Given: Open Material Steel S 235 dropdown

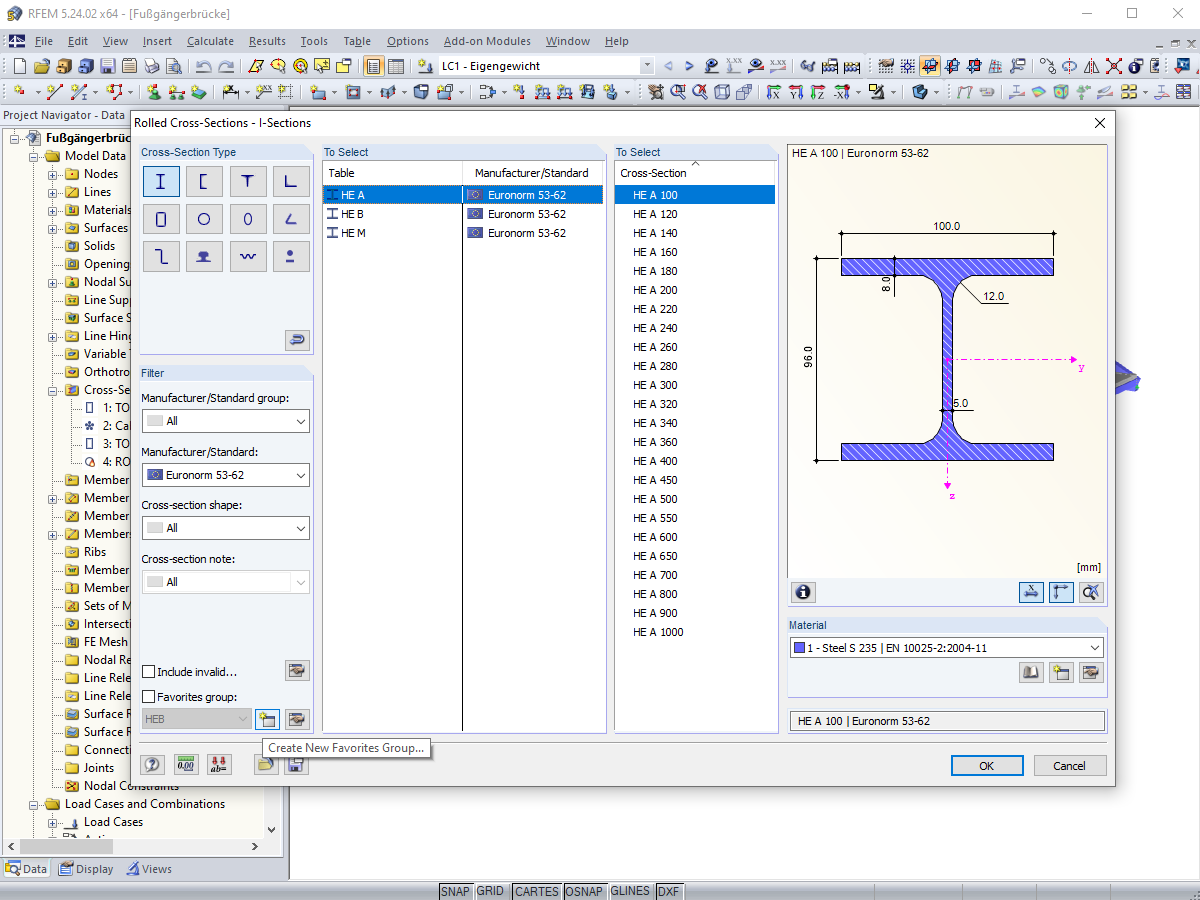Looking at the screenshot, I should (x=946, y=648).
